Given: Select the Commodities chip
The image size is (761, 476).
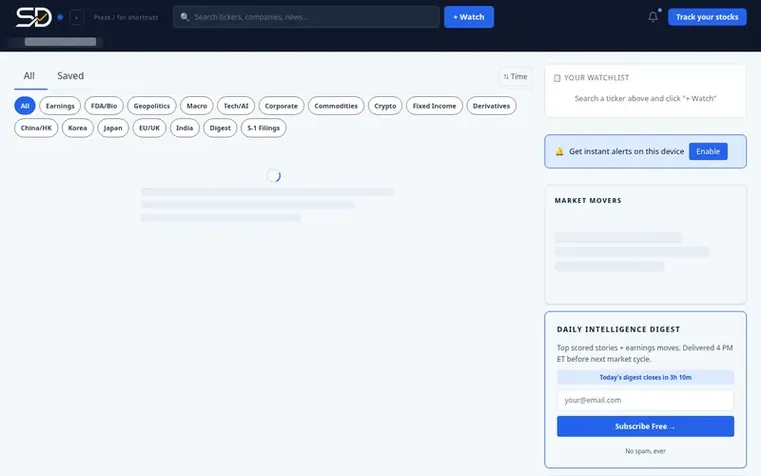Looking at the screenshot, I should 336,106.
